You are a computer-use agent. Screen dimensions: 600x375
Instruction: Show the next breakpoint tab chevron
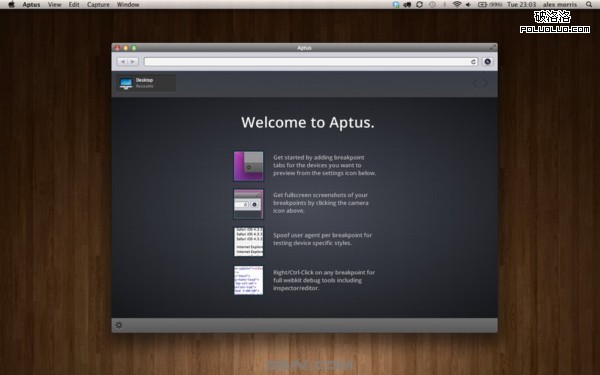pyautogui.click(x=485, y=83)
